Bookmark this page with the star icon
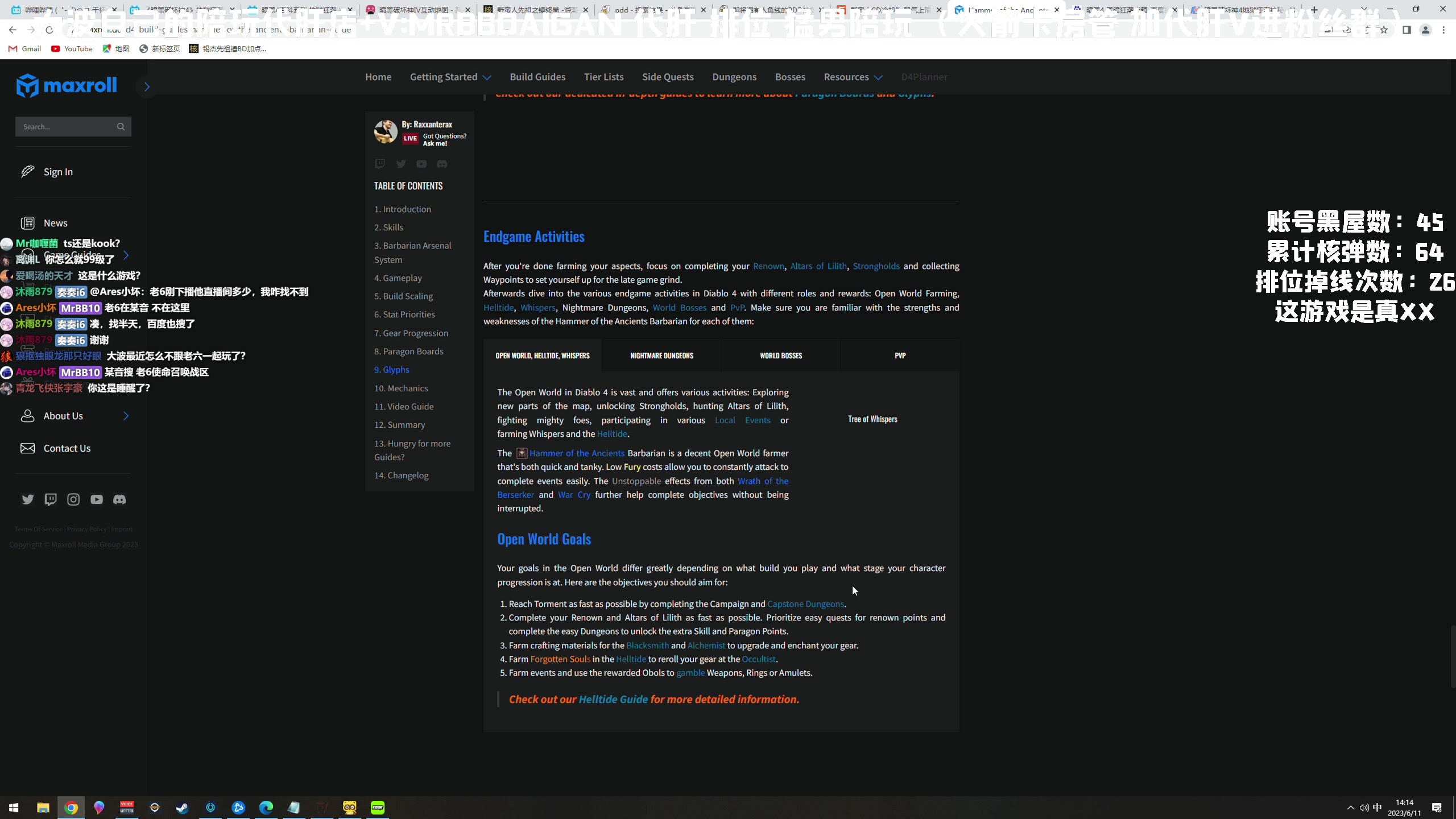 click(1384, 30)
